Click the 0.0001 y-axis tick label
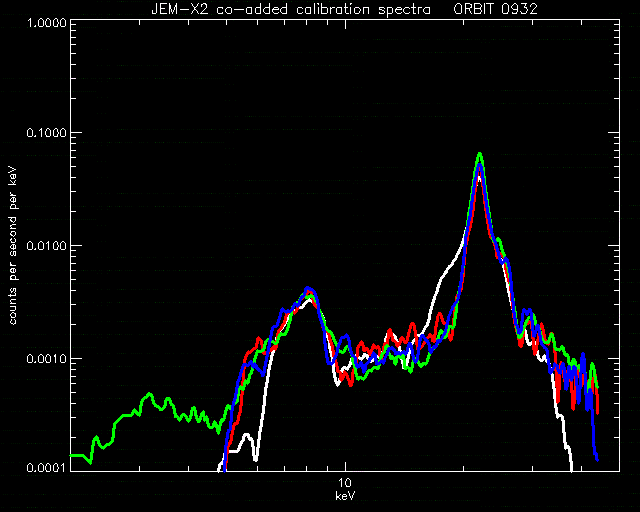Viewport: 640px width, 512px height. point(46,467)
